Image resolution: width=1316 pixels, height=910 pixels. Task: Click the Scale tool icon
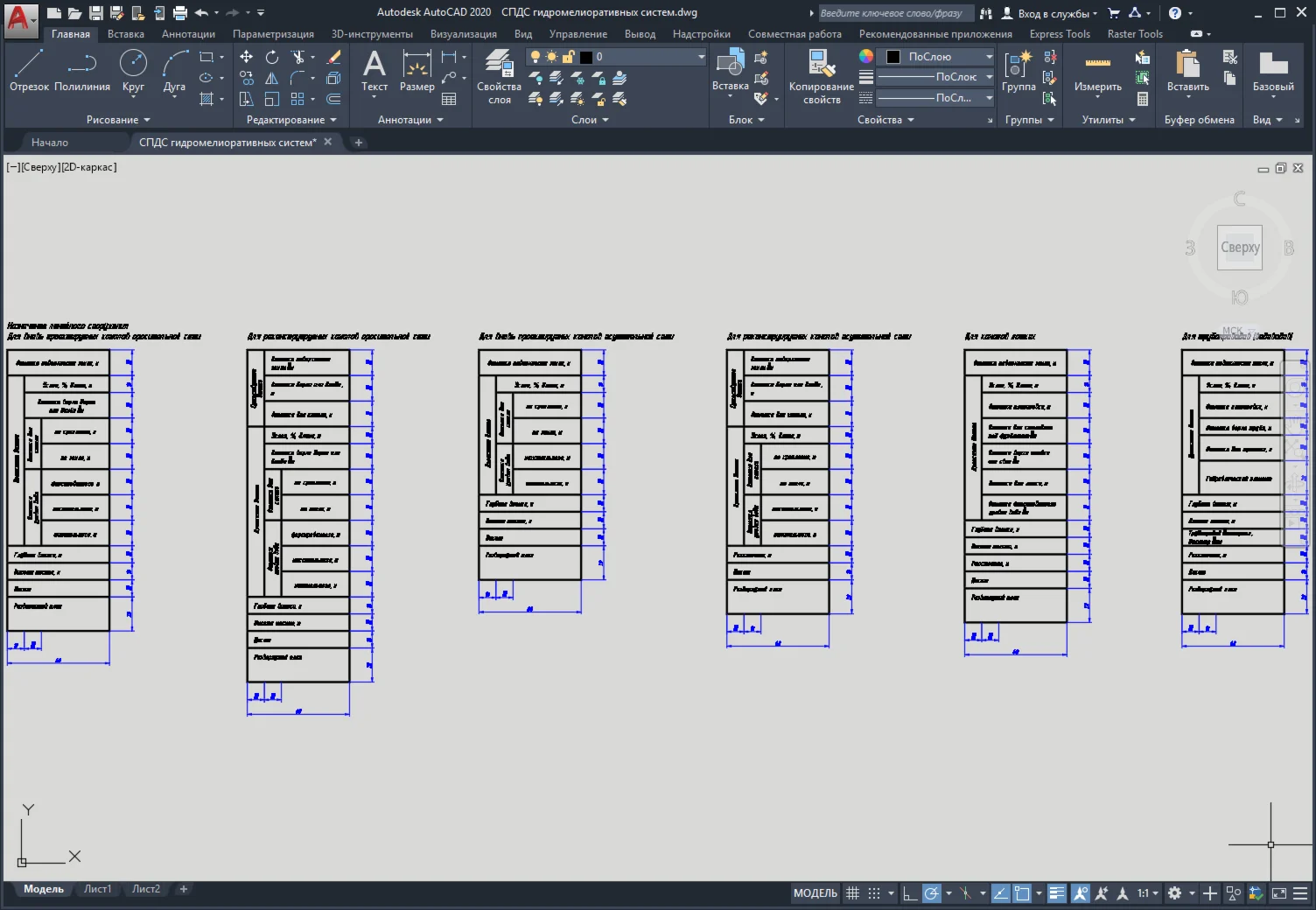coord(272,99)
